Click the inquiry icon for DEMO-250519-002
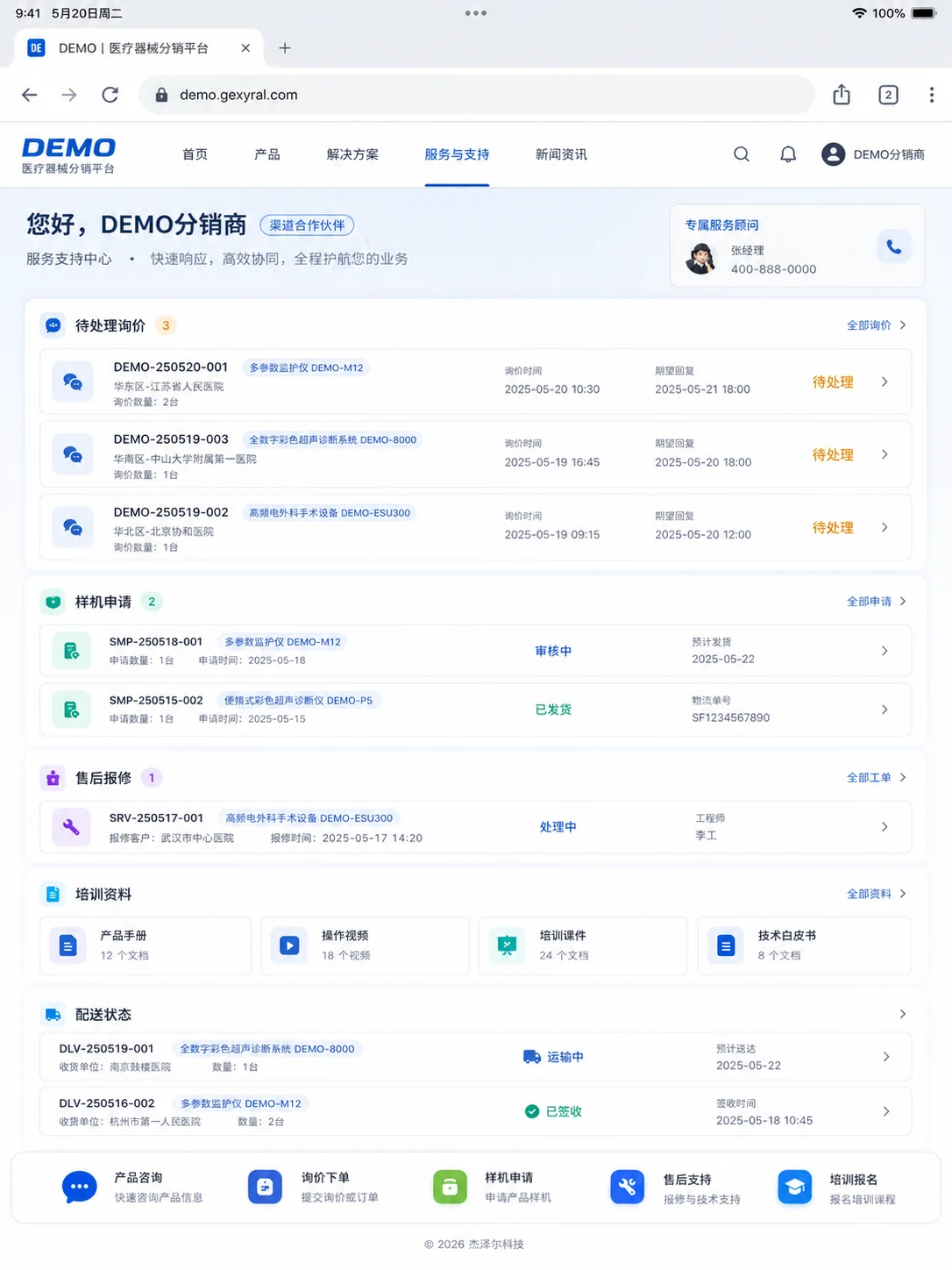The height and width of the screenshot is (1270, 952). tap(73, 527)
